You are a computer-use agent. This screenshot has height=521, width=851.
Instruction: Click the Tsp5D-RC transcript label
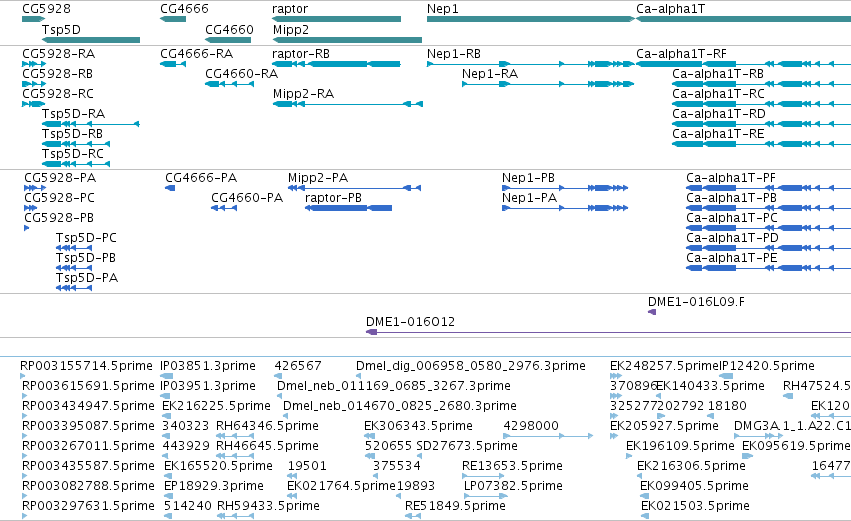tap(73, 154)
